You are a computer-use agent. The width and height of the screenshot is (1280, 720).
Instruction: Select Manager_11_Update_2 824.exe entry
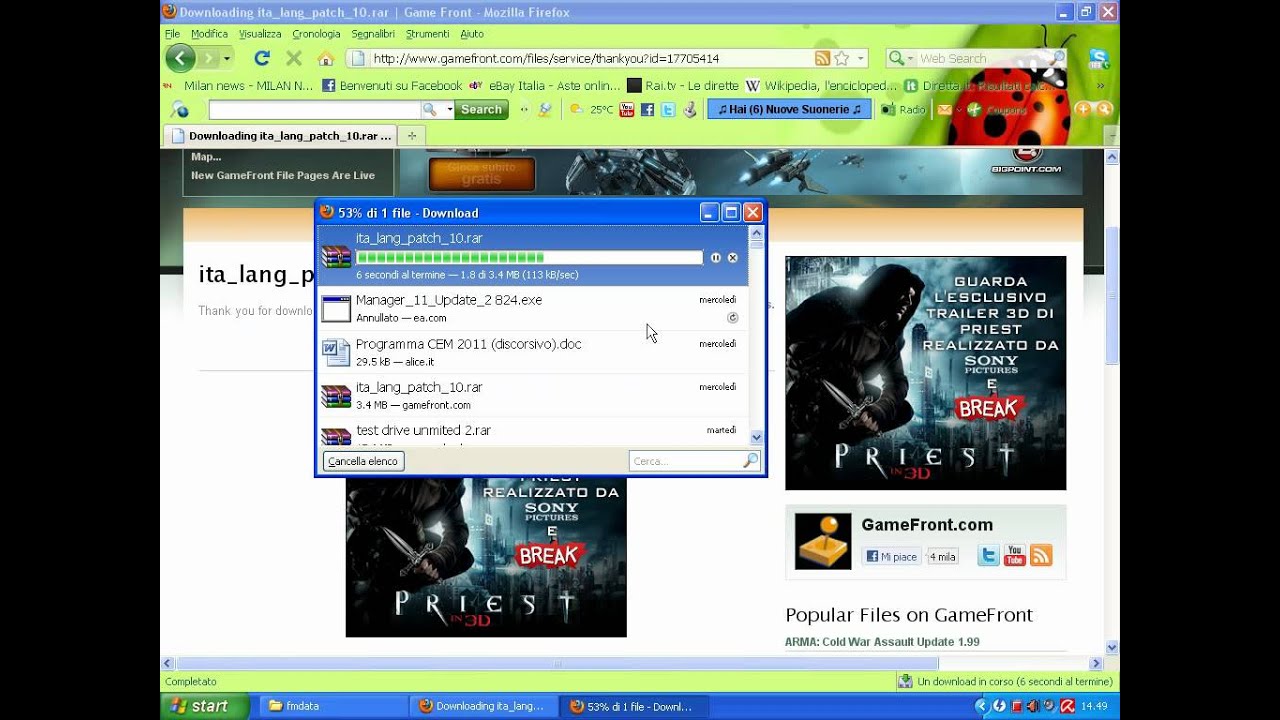tap(533, 309)
